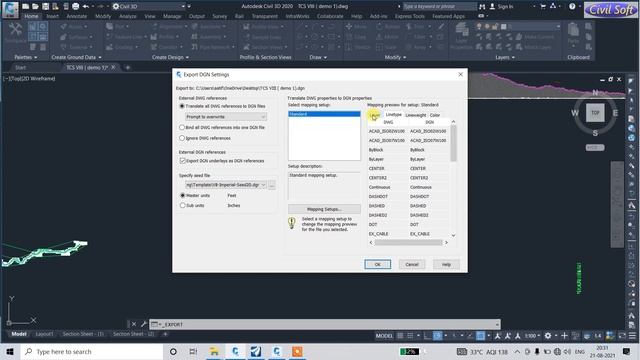Expand the Modify panel dropdown
640x360 pixels.
395,58
